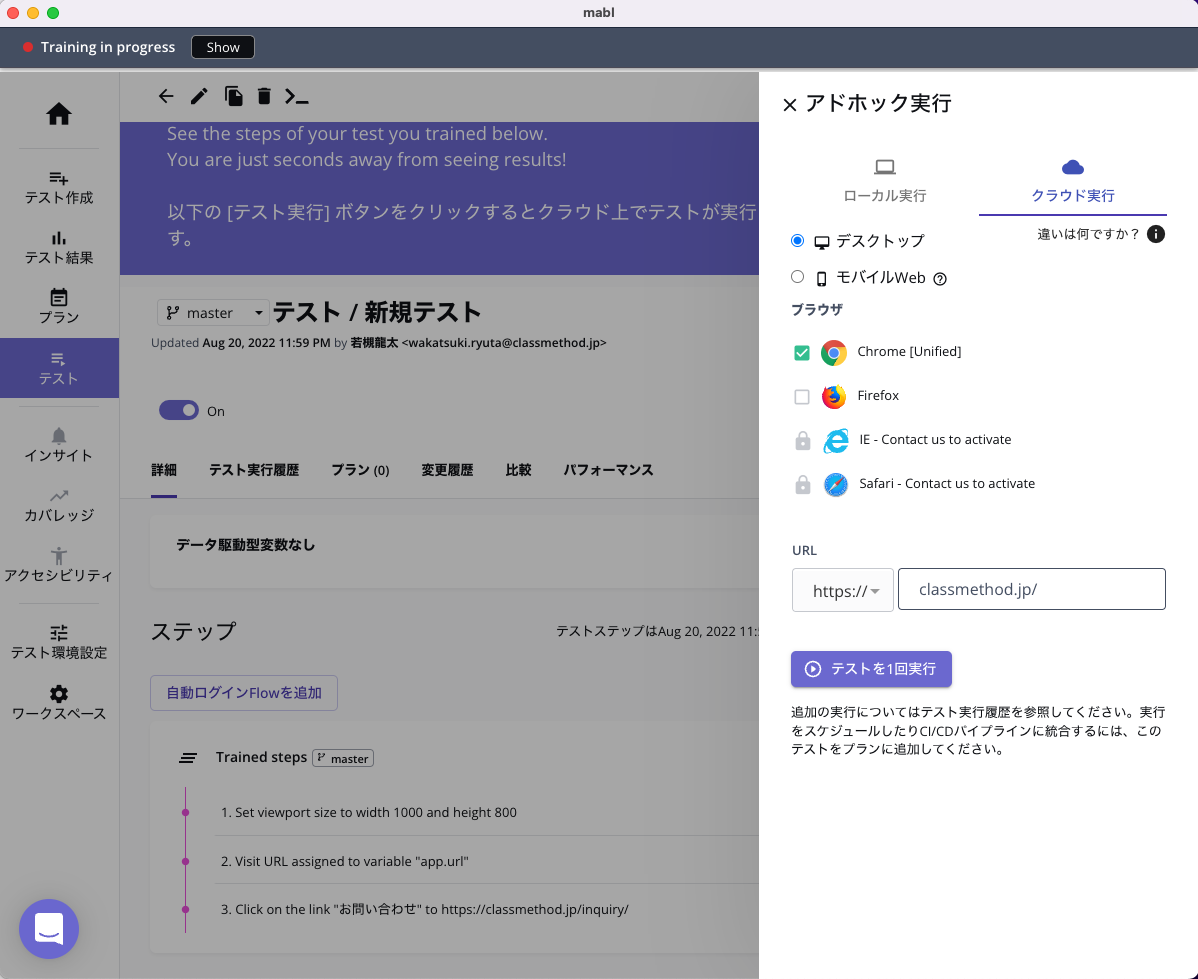This screenshot has height=979, width=1198.
Task: Click the テストを1回実行 button
Action: coord(871,669)
